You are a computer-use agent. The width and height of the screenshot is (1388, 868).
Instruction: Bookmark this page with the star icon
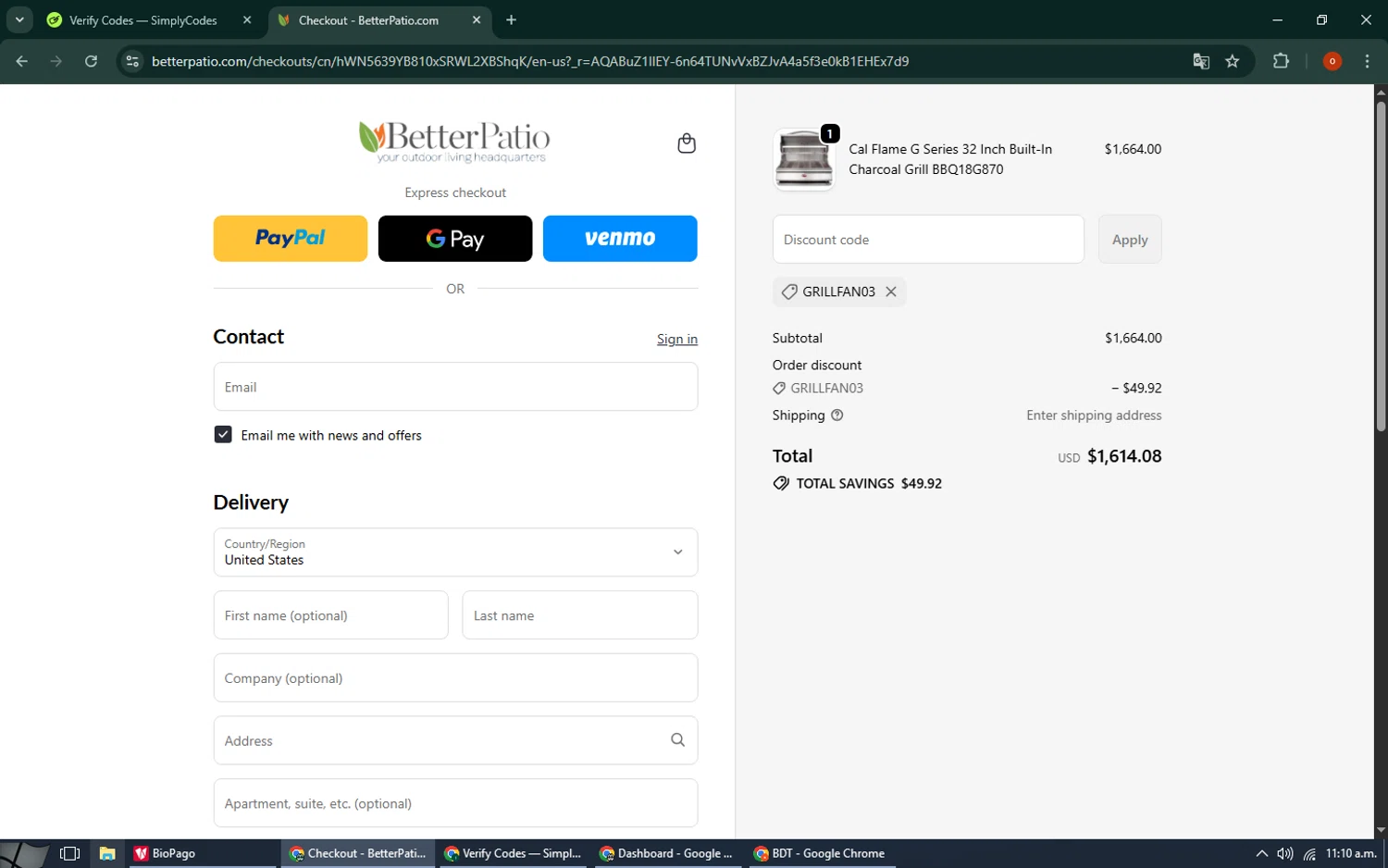pos(1233,61)
